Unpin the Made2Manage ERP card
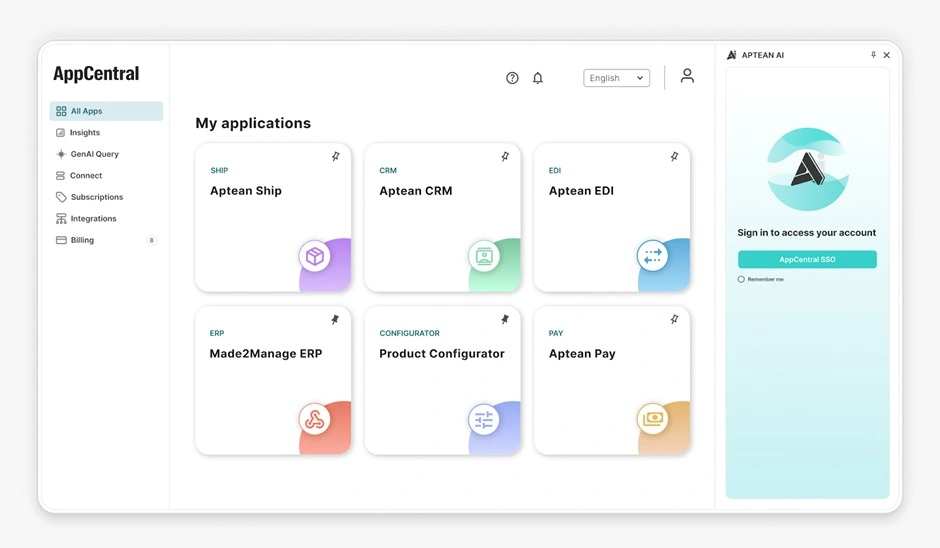The height and width of the screenshot is (548, 940). coord(335,320)
